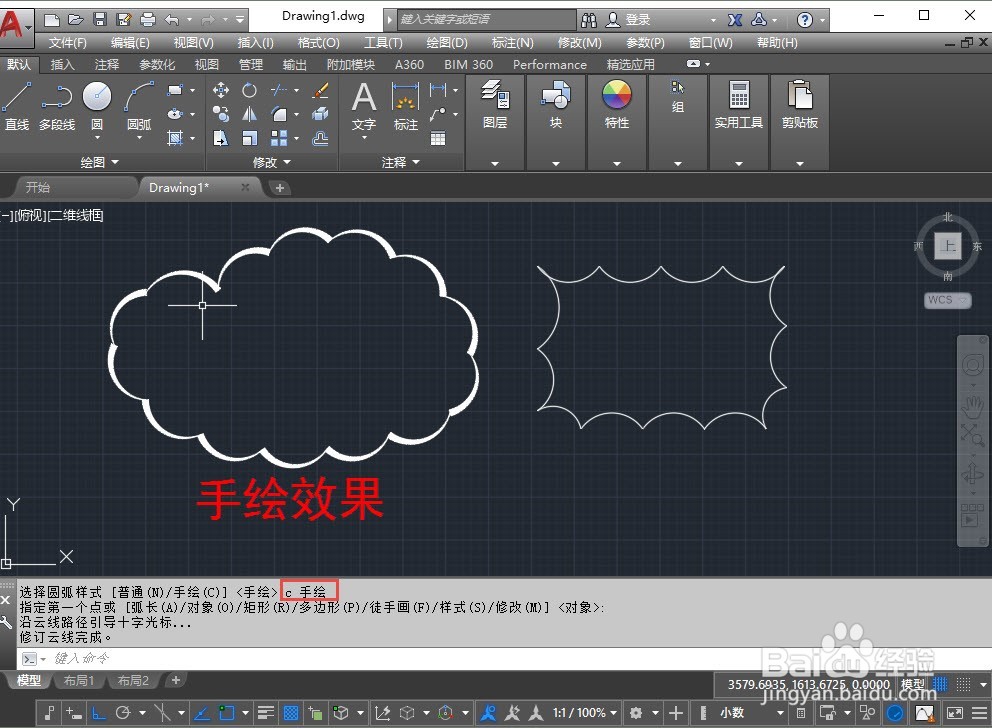
Task: Open the customization menu in status bar
Action: (979, 713)
